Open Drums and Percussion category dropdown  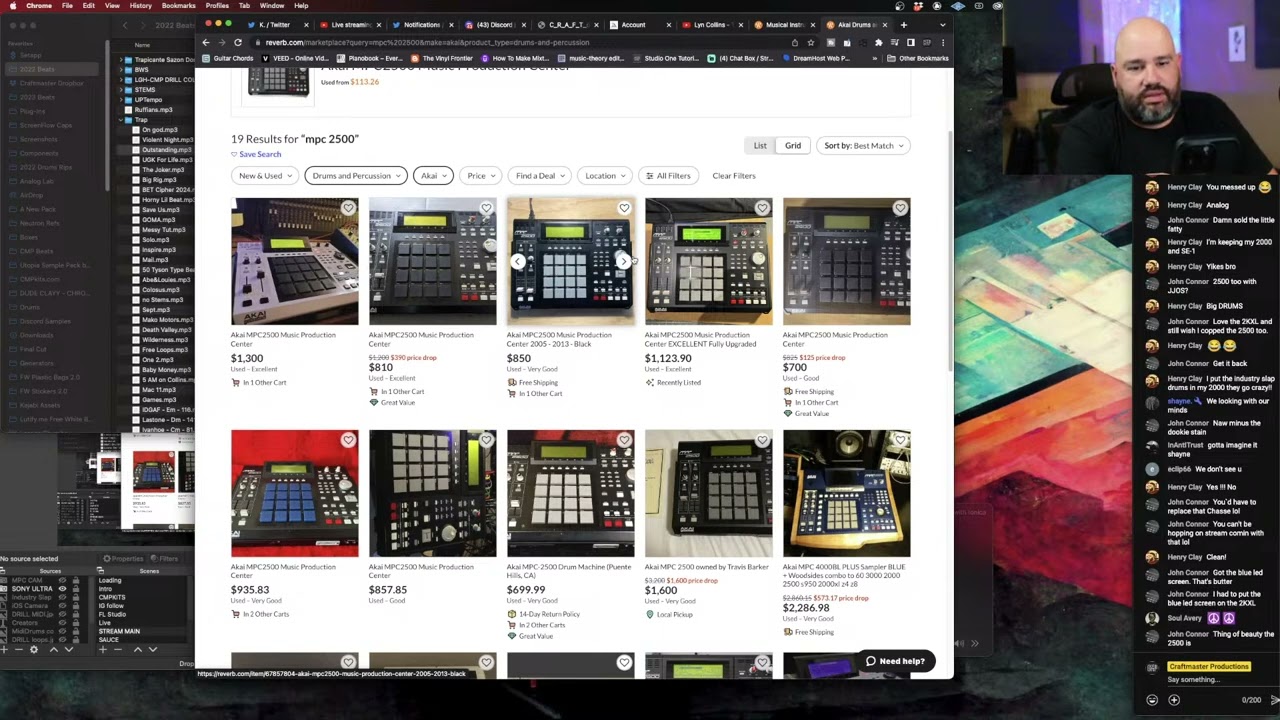point(356,176)
